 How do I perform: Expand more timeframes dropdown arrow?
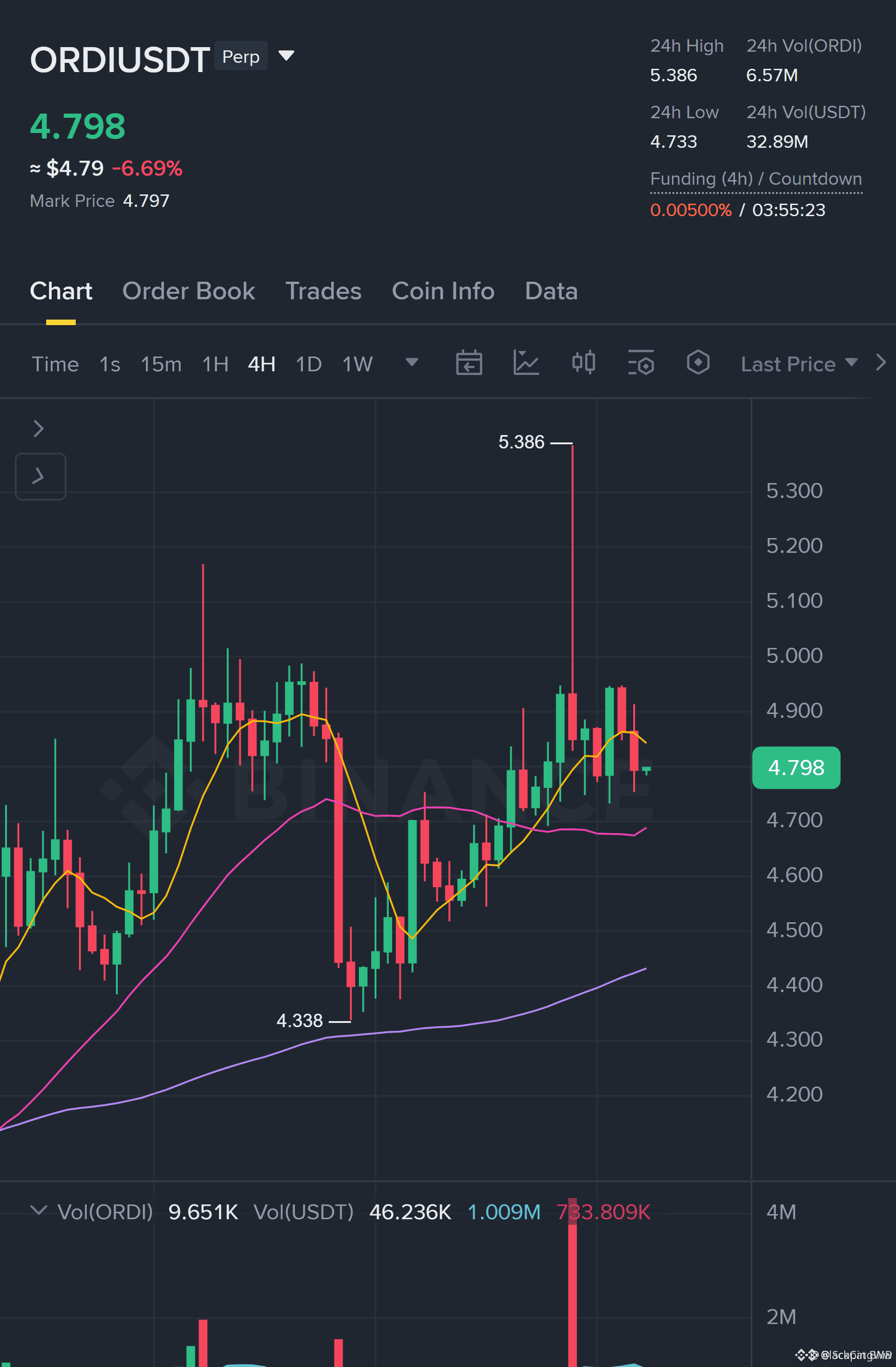(x=412, y=363)
